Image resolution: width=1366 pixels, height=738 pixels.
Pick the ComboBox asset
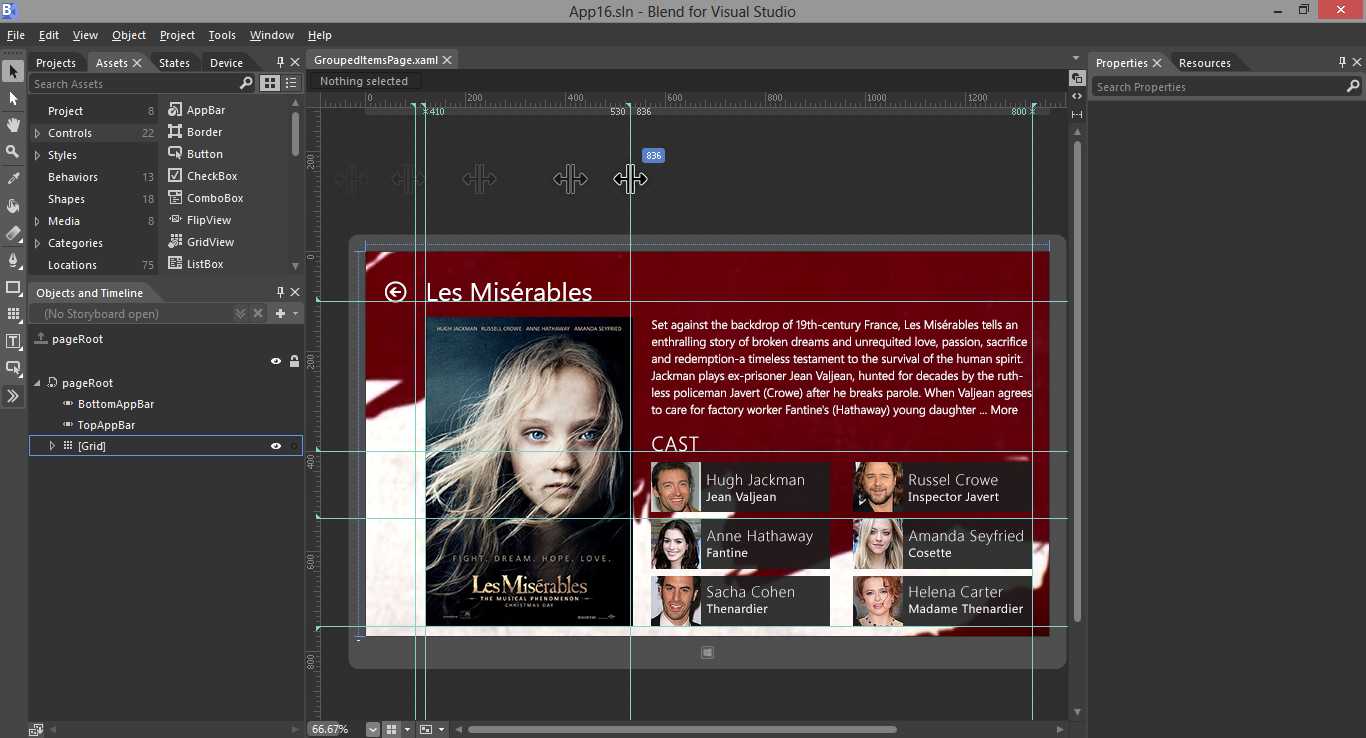(x=205, y=198)
